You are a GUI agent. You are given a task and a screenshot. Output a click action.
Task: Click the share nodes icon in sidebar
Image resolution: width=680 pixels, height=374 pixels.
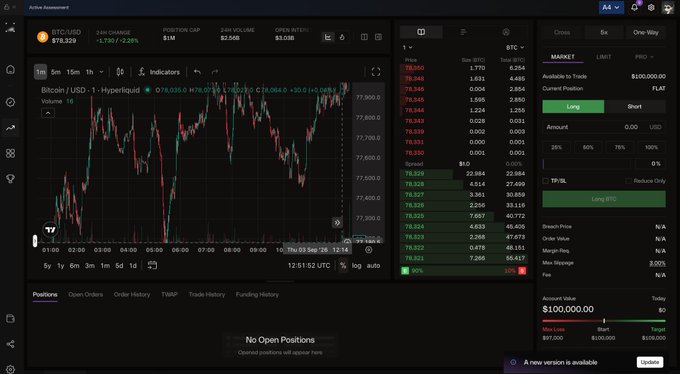point(10,344)
